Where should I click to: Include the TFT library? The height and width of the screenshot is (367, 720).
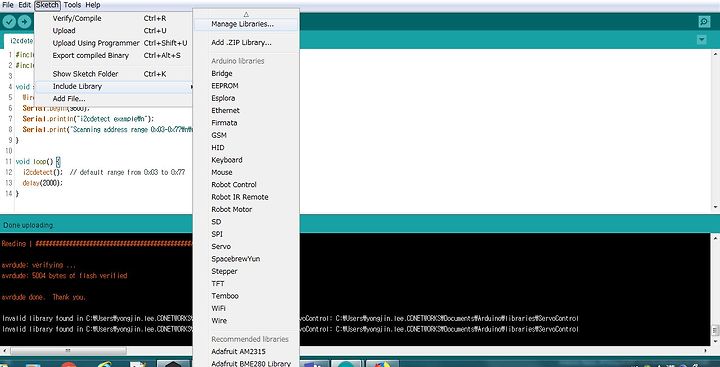246,284
